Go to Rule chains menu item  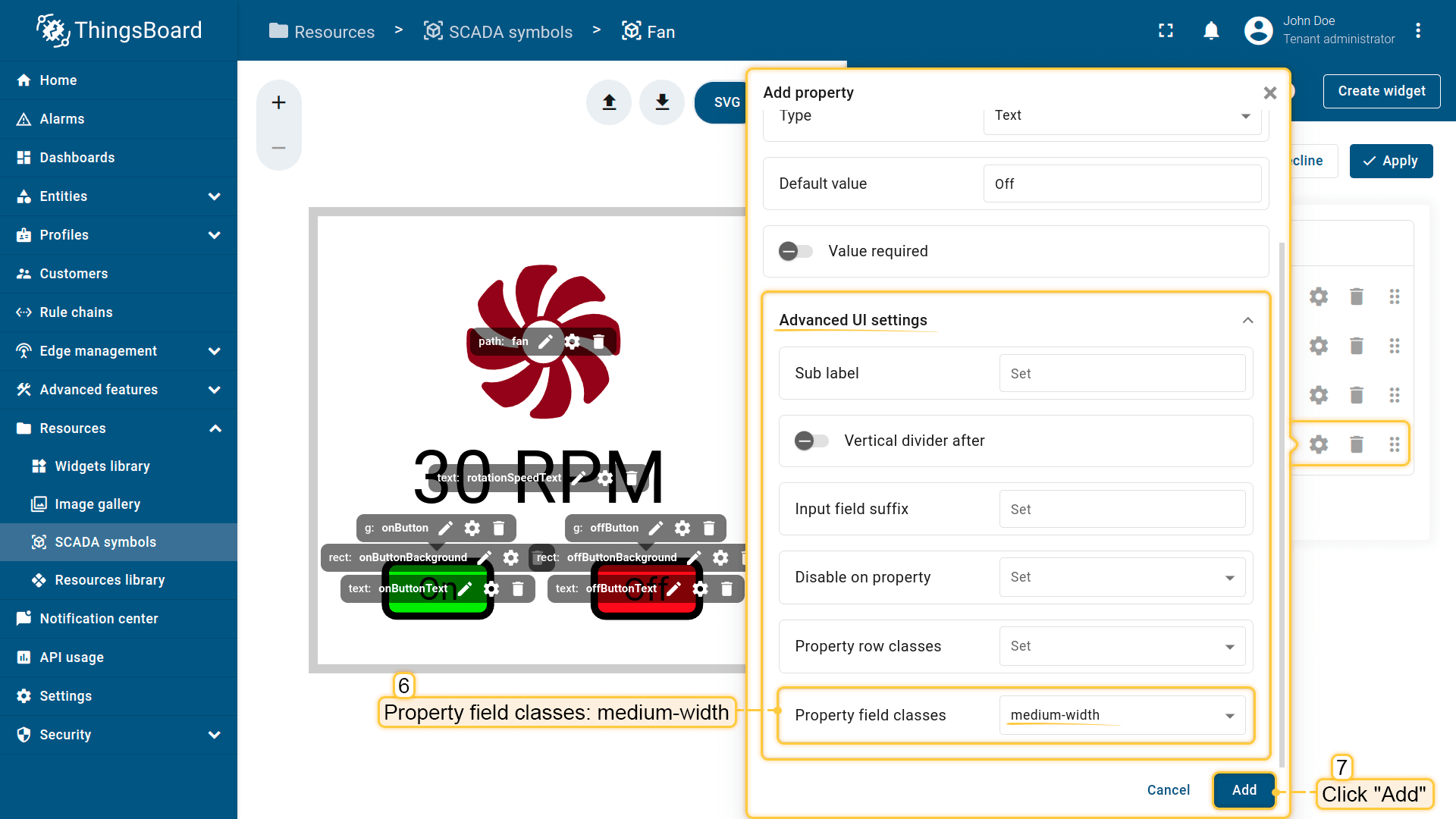tap(76, 312)
